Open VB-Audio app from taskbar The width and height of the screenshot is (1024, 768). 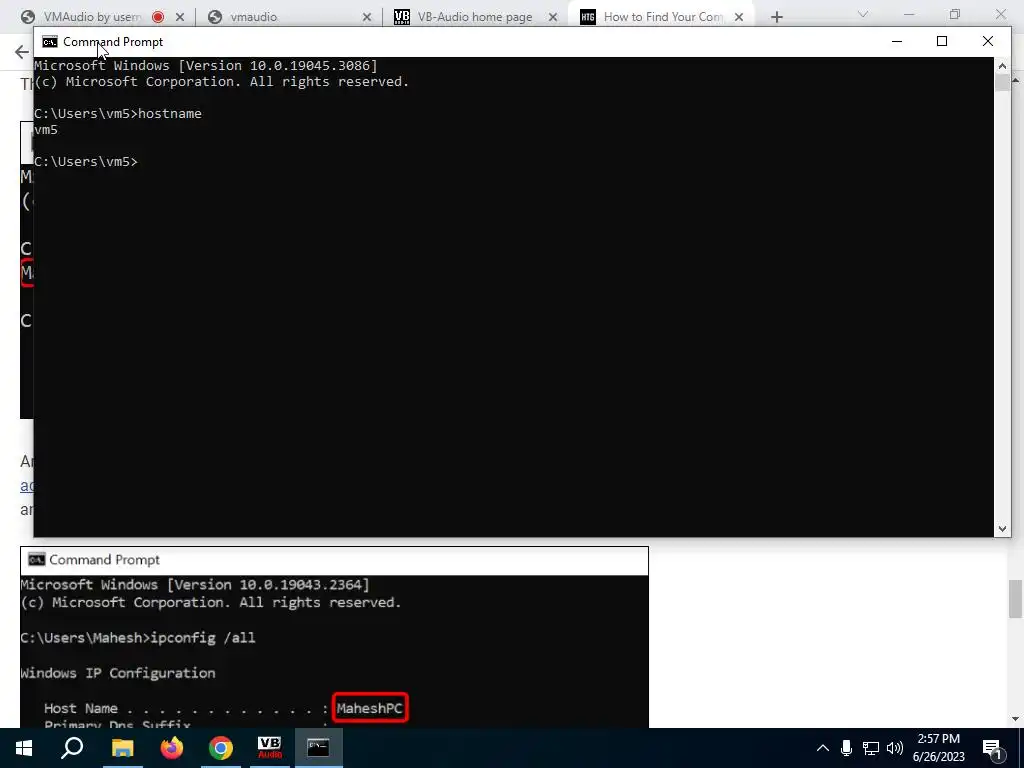tap(269, 748)
